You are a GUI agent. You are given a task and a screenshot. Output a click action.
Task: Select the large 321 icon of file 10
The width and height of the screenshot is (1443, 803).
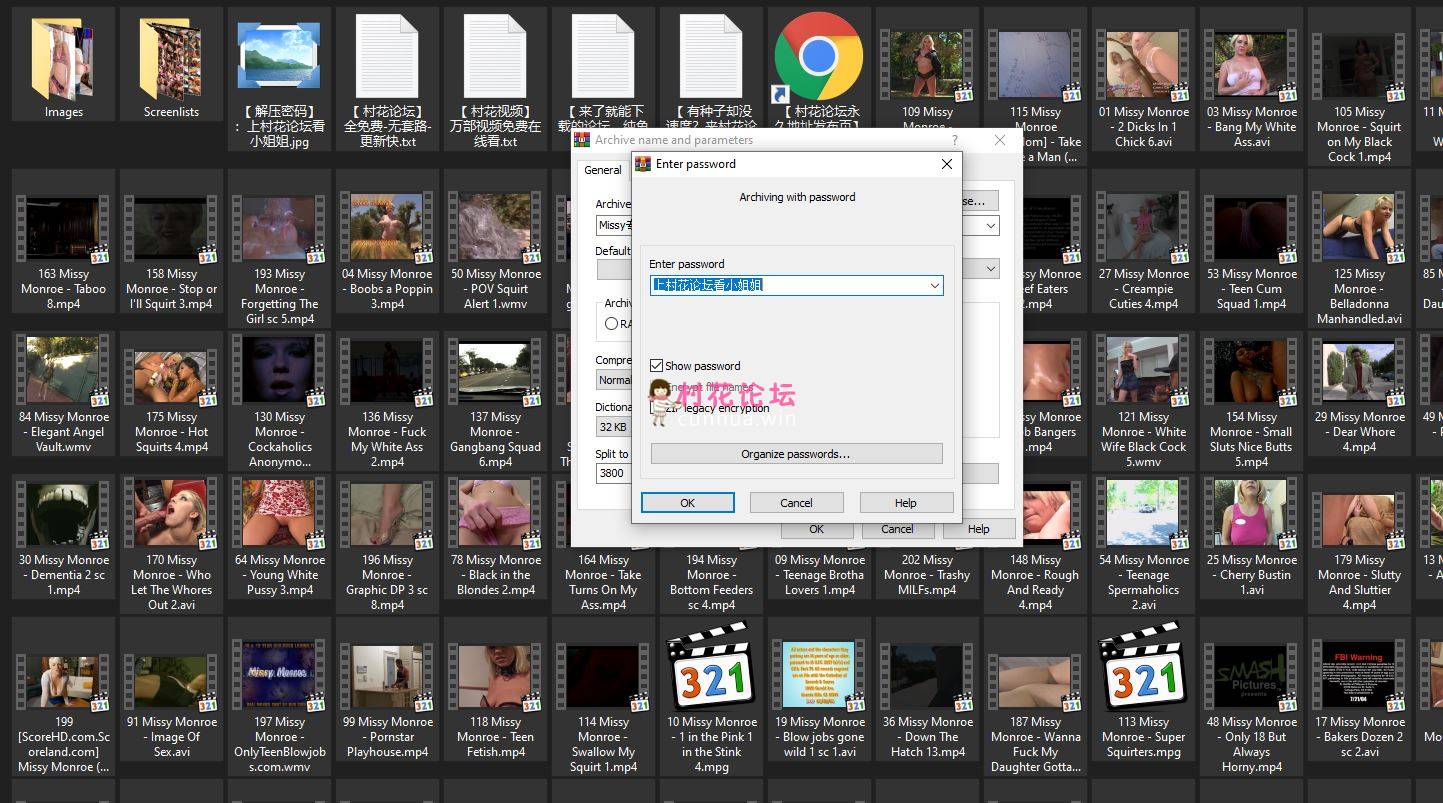point(711,666)
